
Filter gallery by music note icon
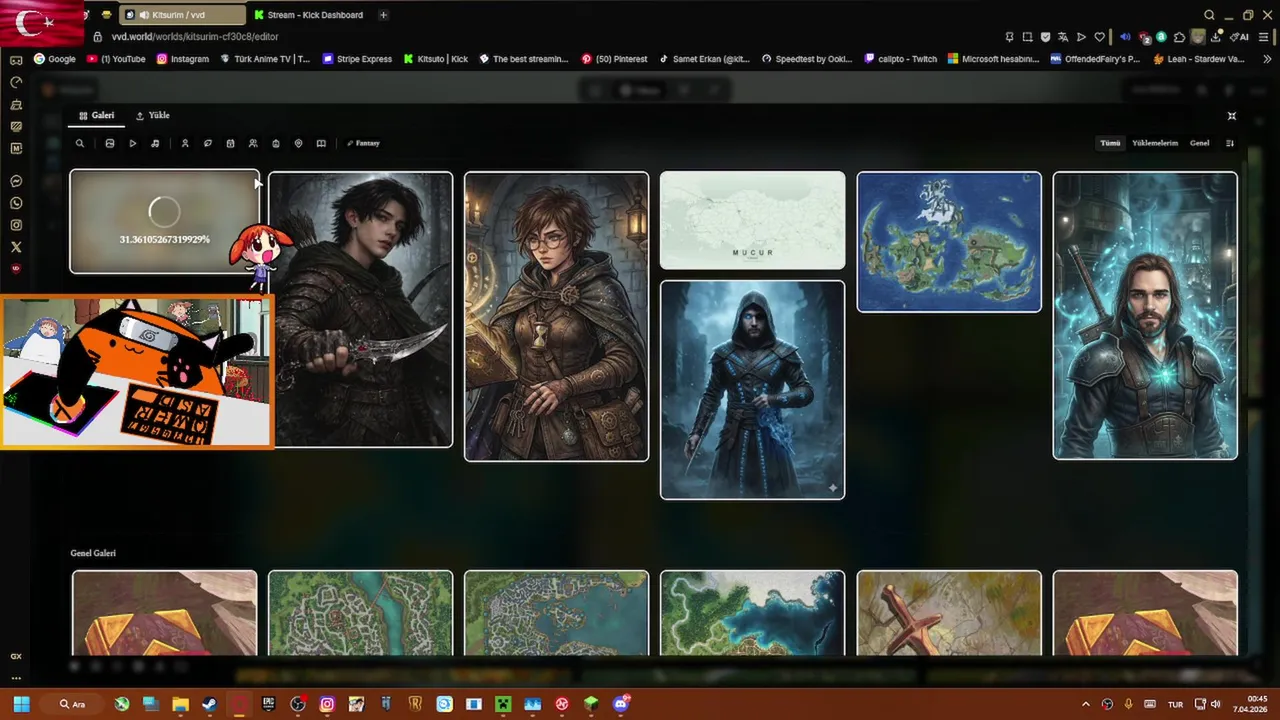155,143
